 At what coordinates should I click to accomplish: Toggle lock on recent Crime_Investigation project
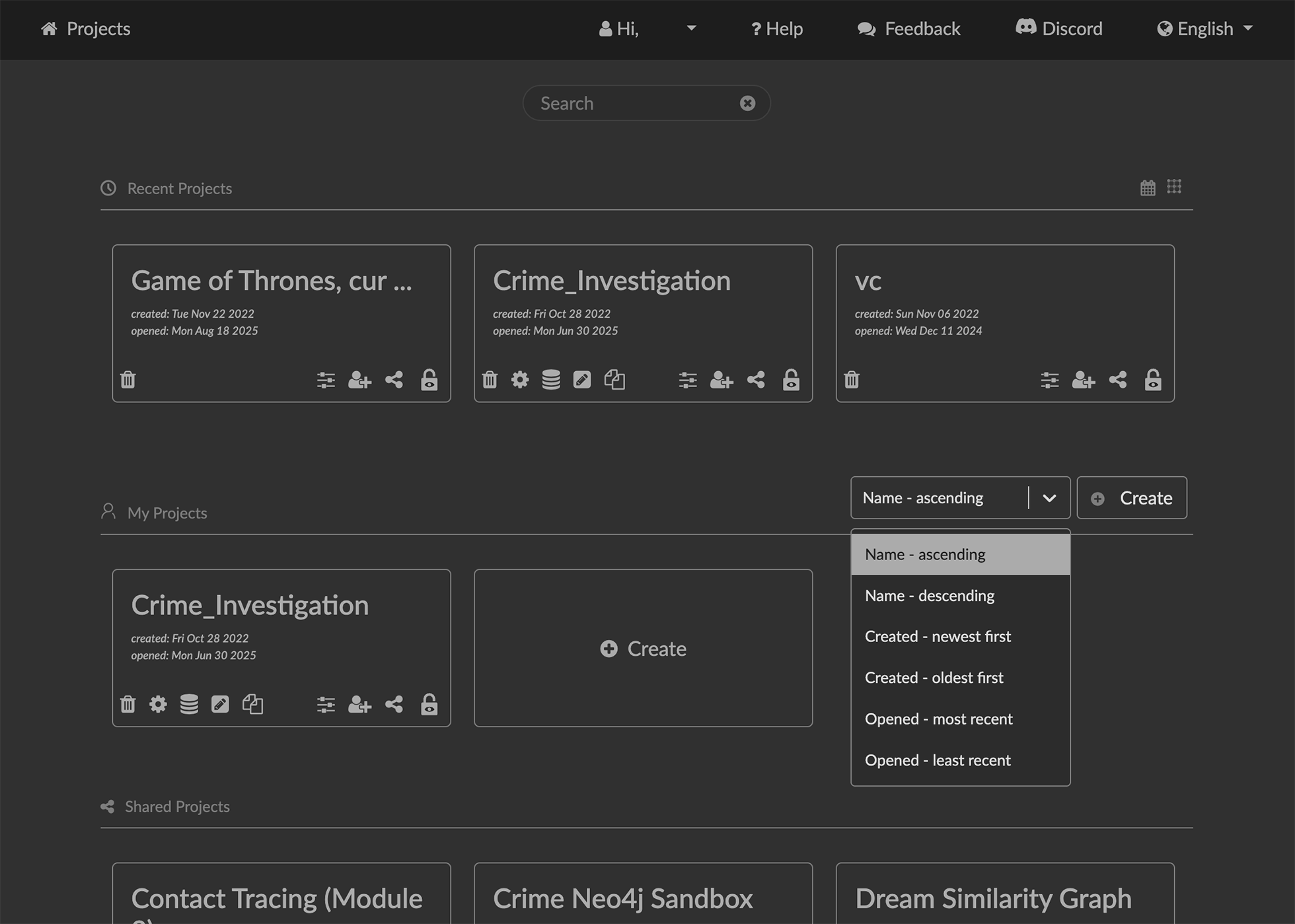click(x=791, y=380)
